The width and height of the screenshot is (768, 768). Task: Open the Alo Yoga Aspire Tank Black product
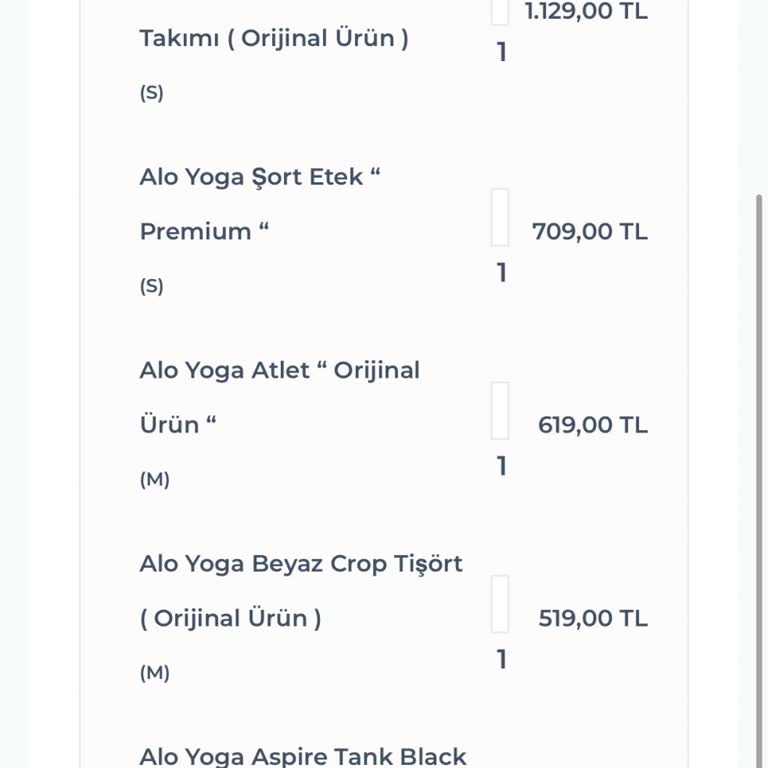pyautogui.click(x=303, y=756)
